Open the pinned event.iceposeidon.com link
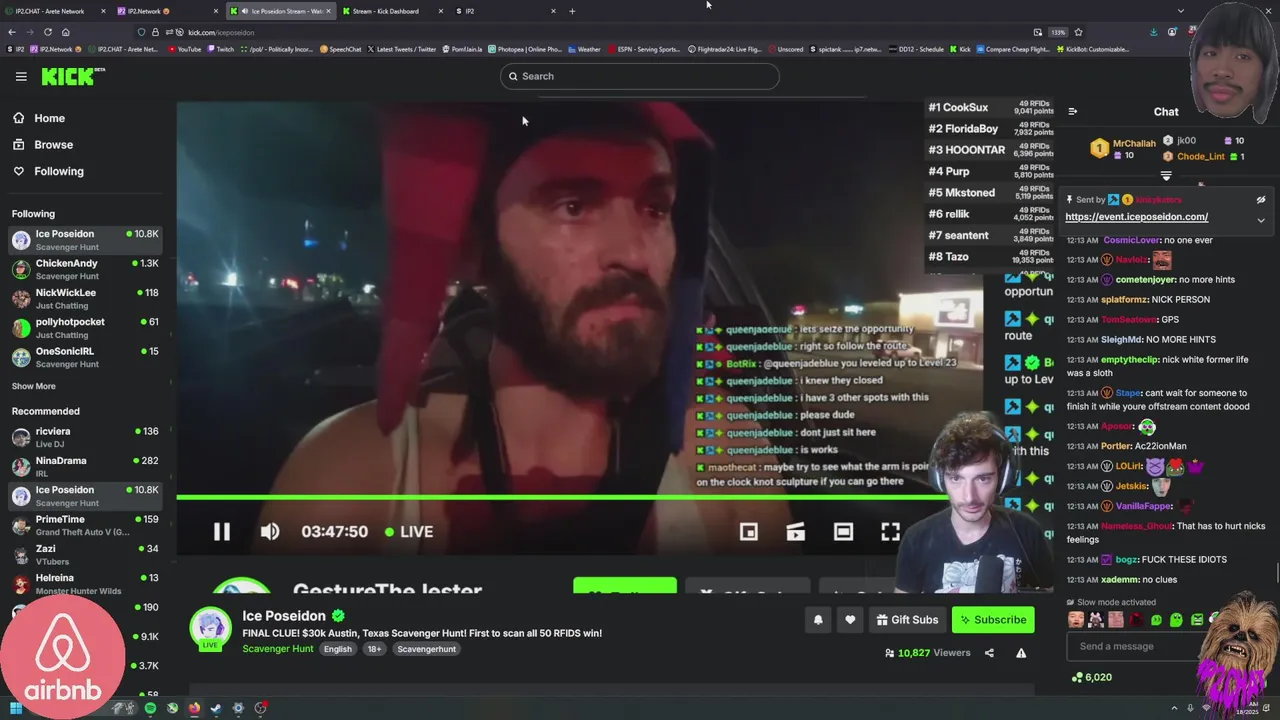This screenshot has width=1280, height=720. 1136,217
